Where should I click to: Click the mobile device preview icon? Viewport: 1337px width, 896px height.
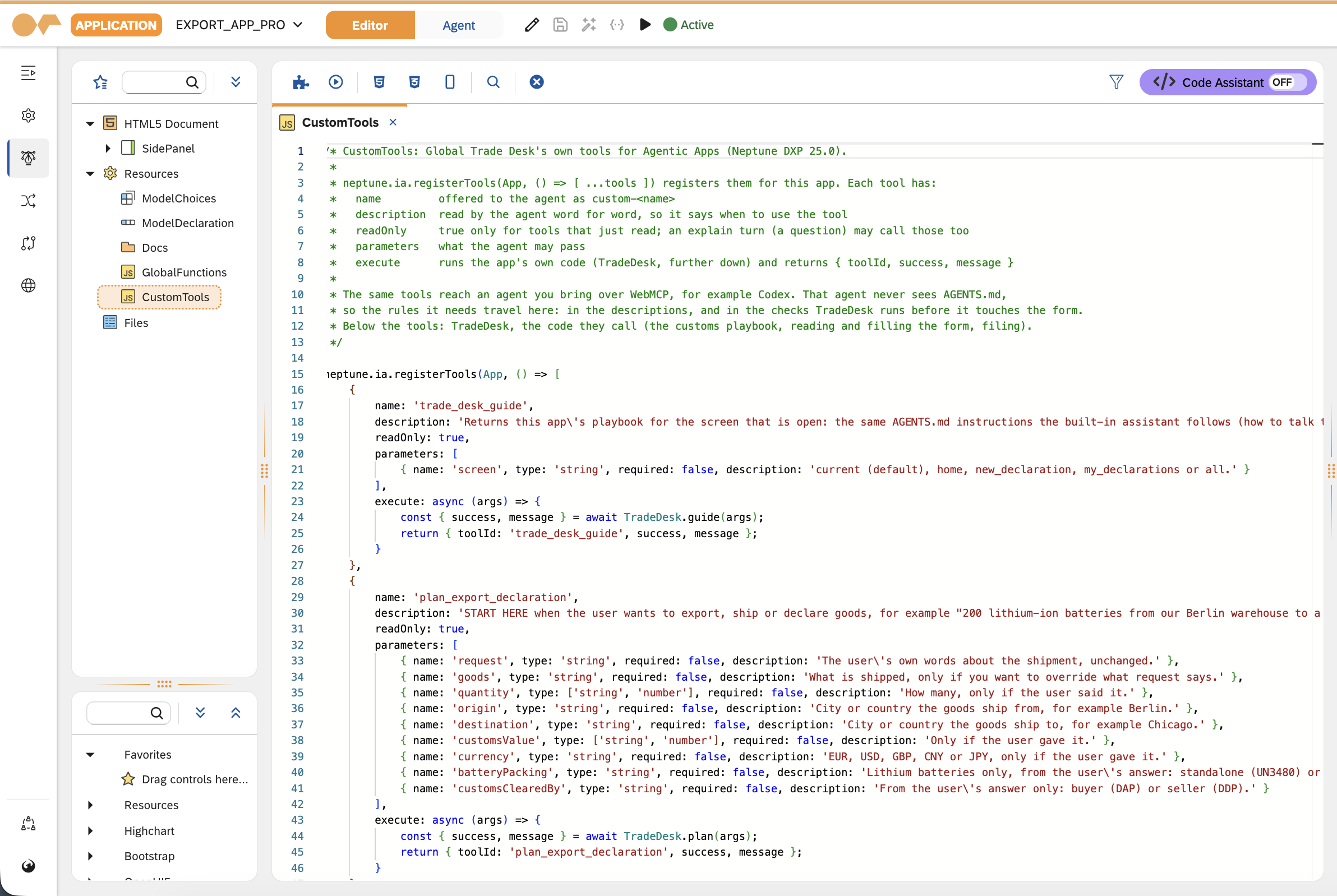(x=450, y=82)
